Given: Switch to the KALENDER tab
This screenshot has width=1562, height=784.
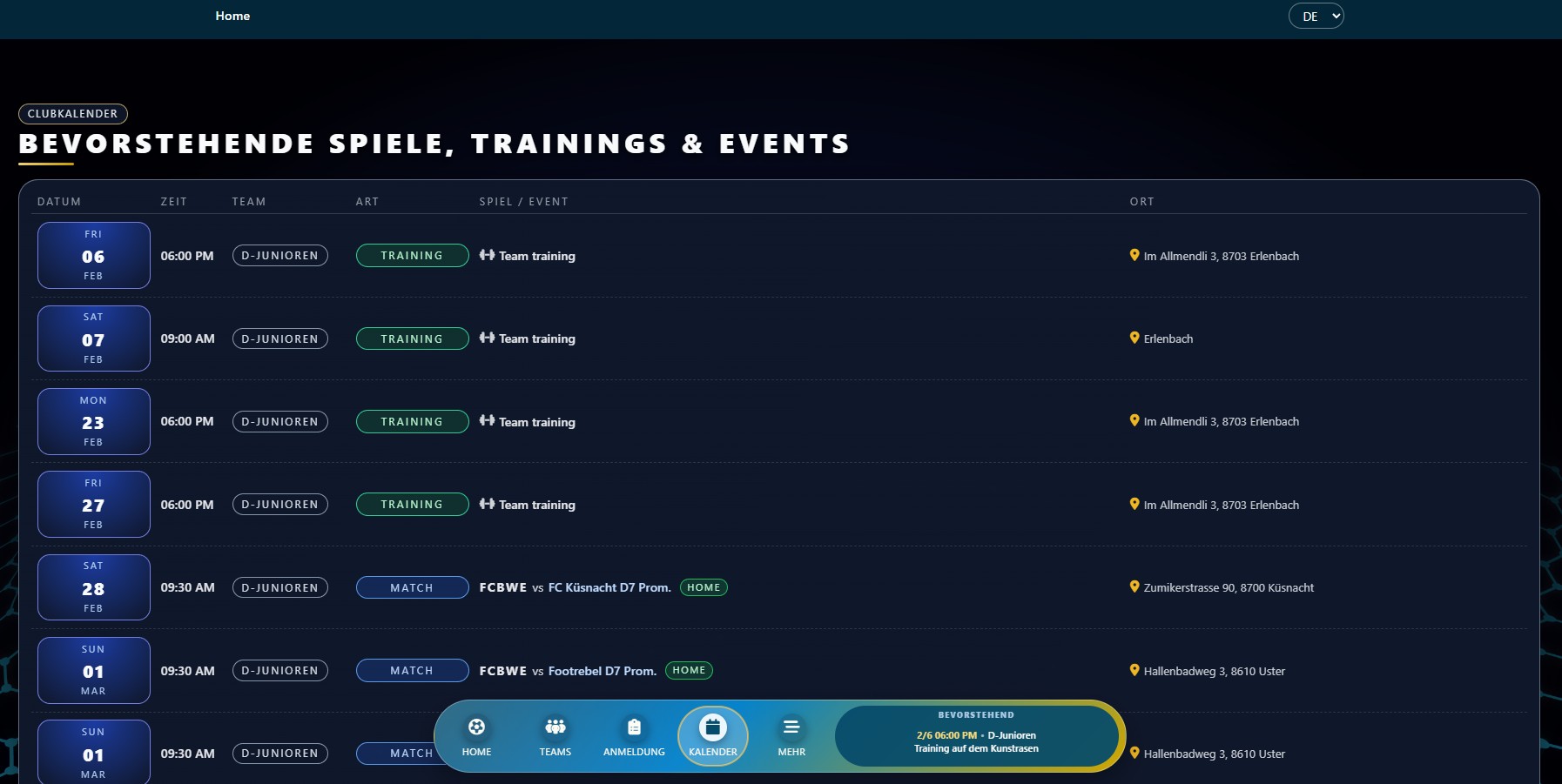Looking at the screenshot, I should 713,735.
